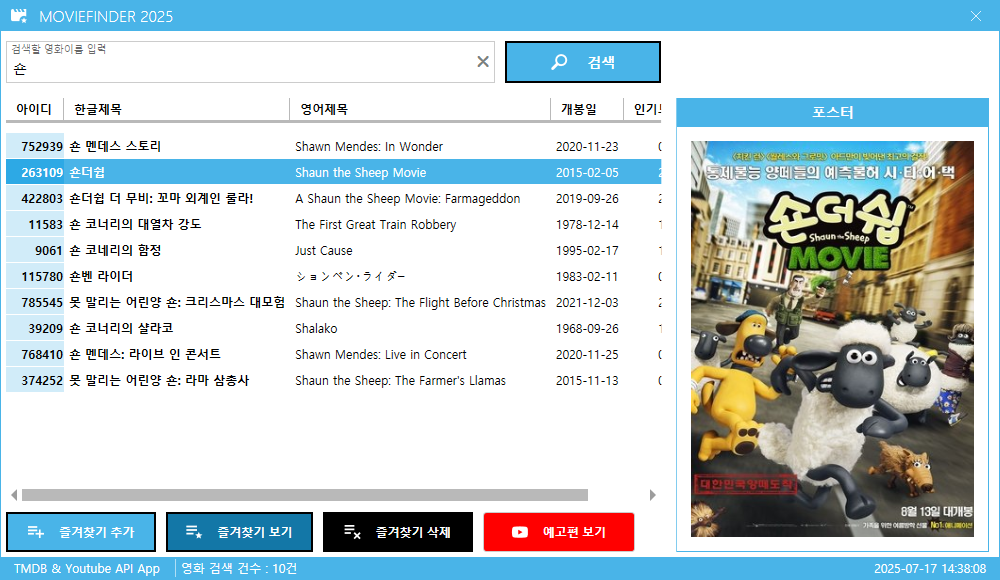Click the right arrow of horizontal scrollbar
Screen dimensions: 1000x580
pyautogui.click(x=652, y=495)
